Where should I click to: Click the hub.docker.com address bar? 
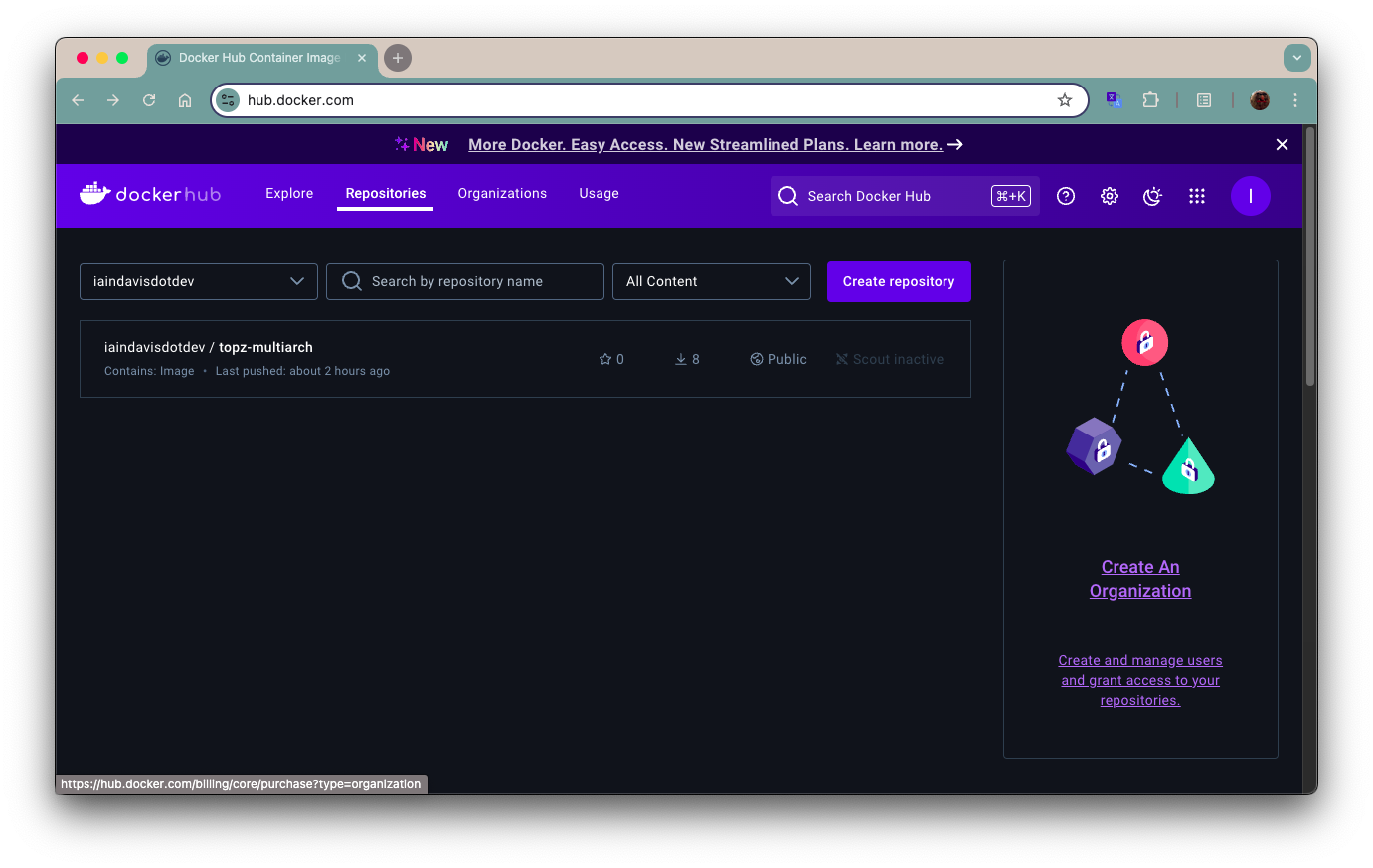coord(649,100)
